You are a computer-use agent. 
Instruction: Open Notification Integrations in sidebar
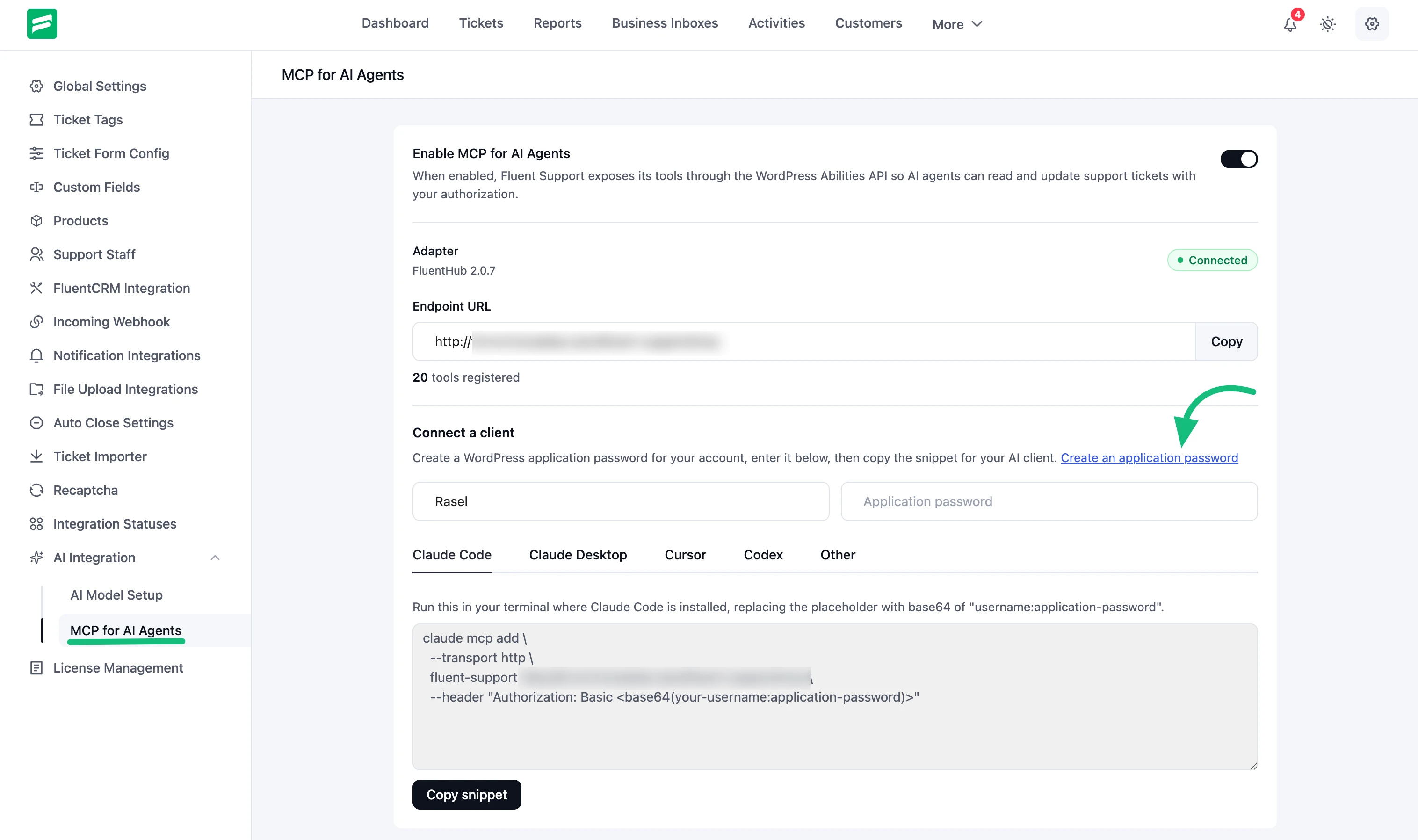pos(127,355)
